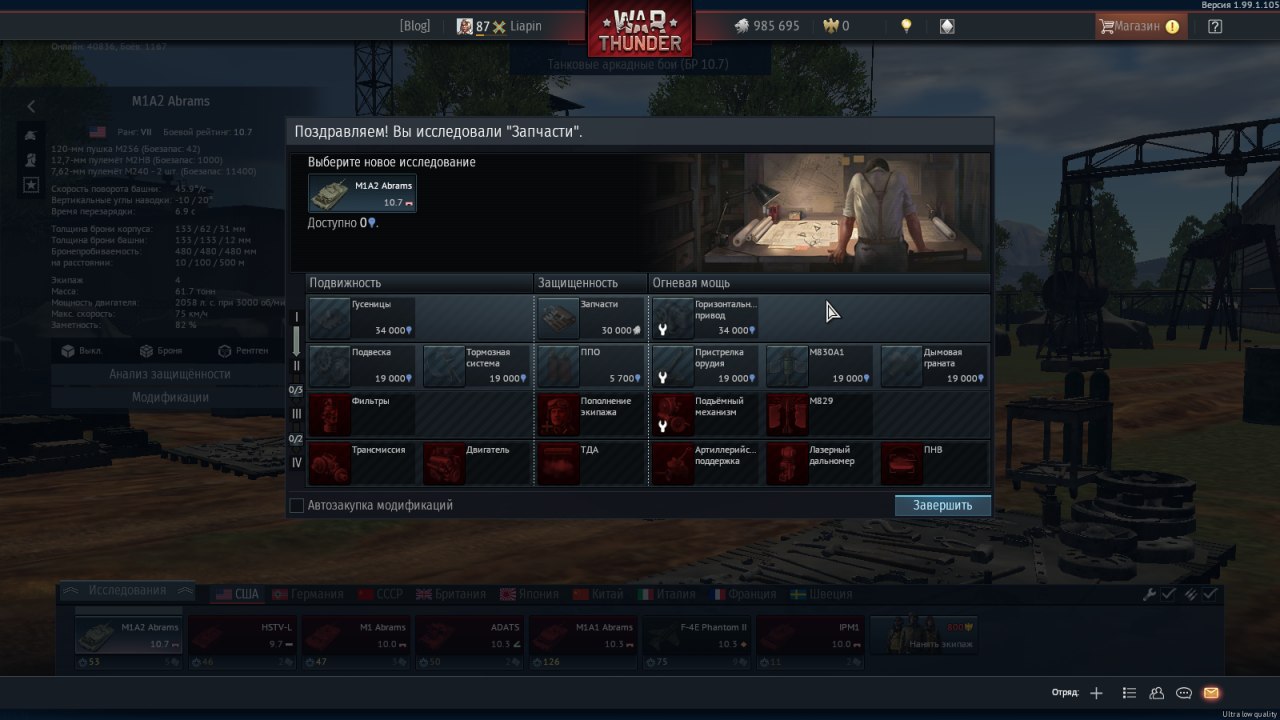
Task: Open the Япония nation tab
Action: pyautogui.click(x=530, y=594)
